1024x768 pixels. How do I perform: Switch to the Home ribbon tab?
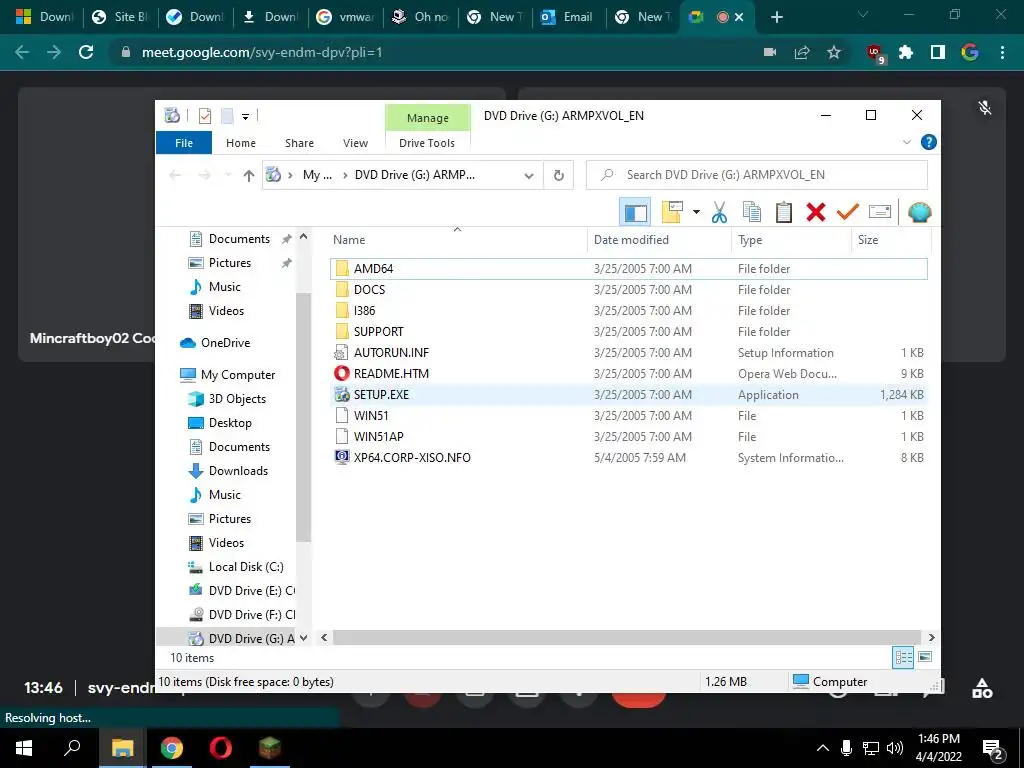coord(241,143)
